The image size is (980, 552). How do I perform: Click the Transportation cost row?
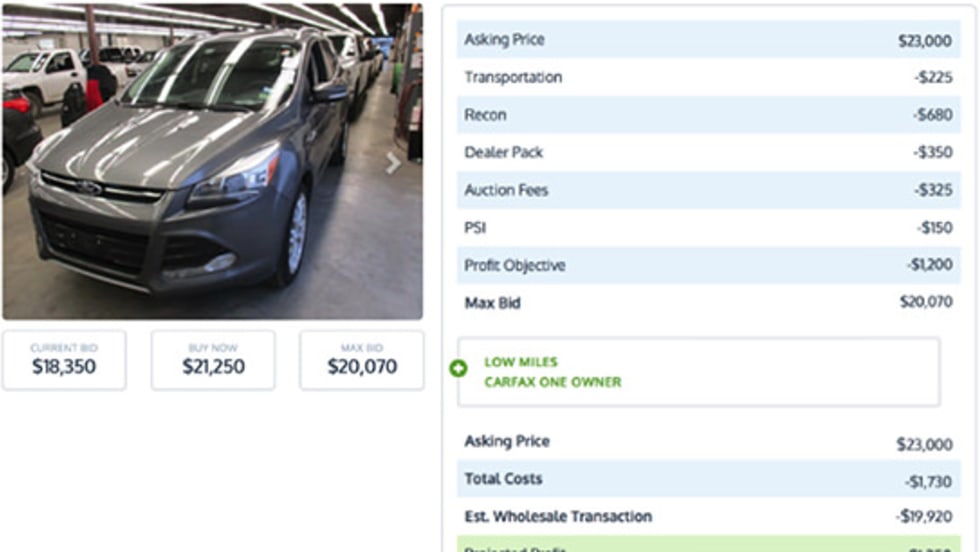pyautogui.click(x=708, y=77)
